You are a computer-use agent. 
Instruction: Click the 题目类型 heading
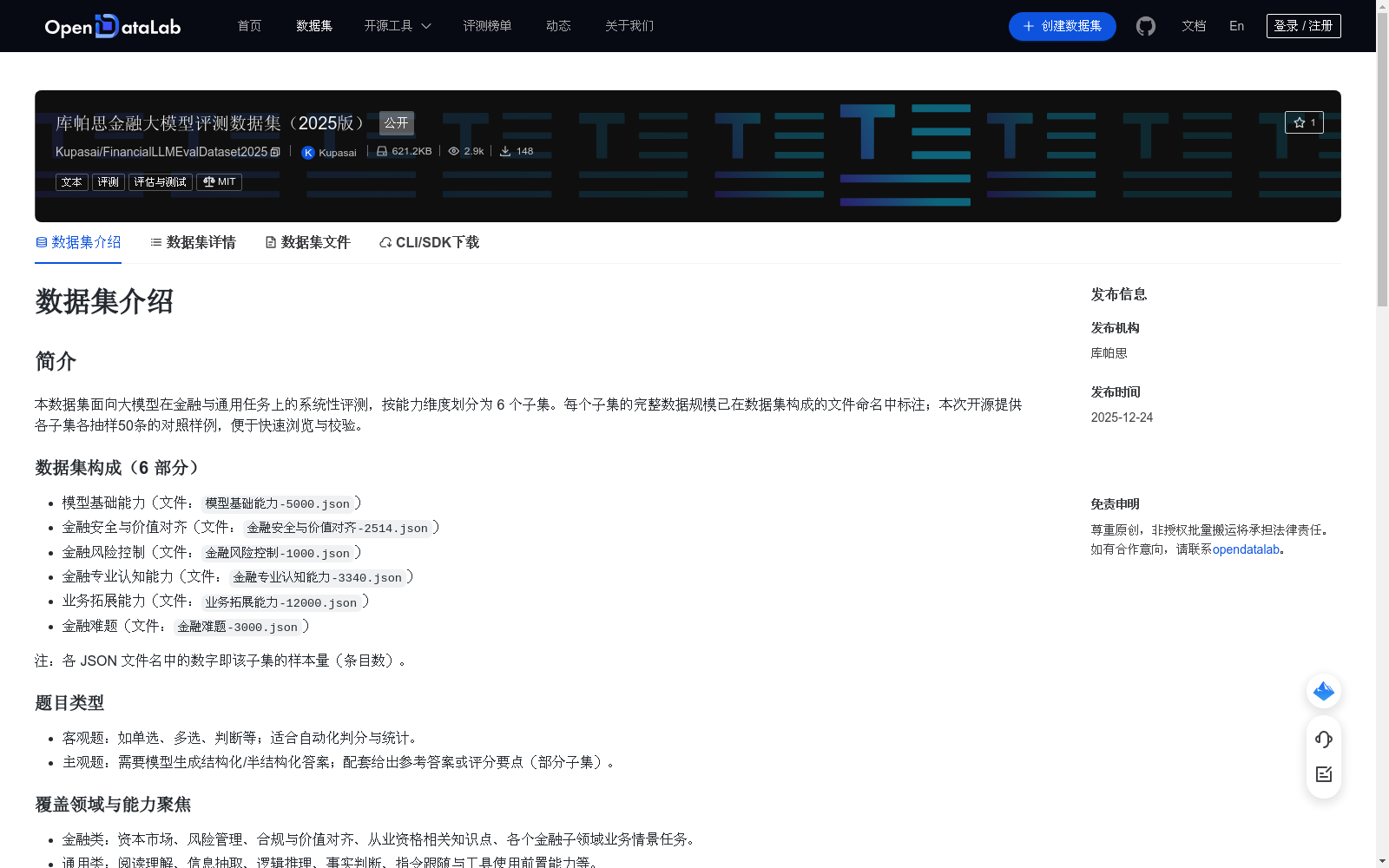pos(69,703)
